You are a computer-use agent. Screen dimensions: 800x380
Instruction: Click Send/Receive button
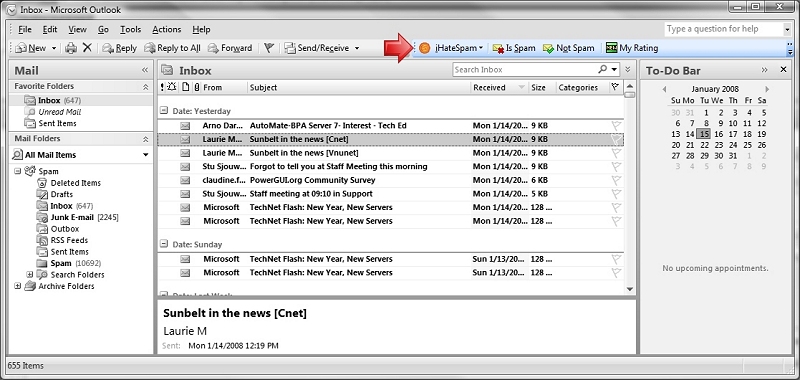[317, 48]
